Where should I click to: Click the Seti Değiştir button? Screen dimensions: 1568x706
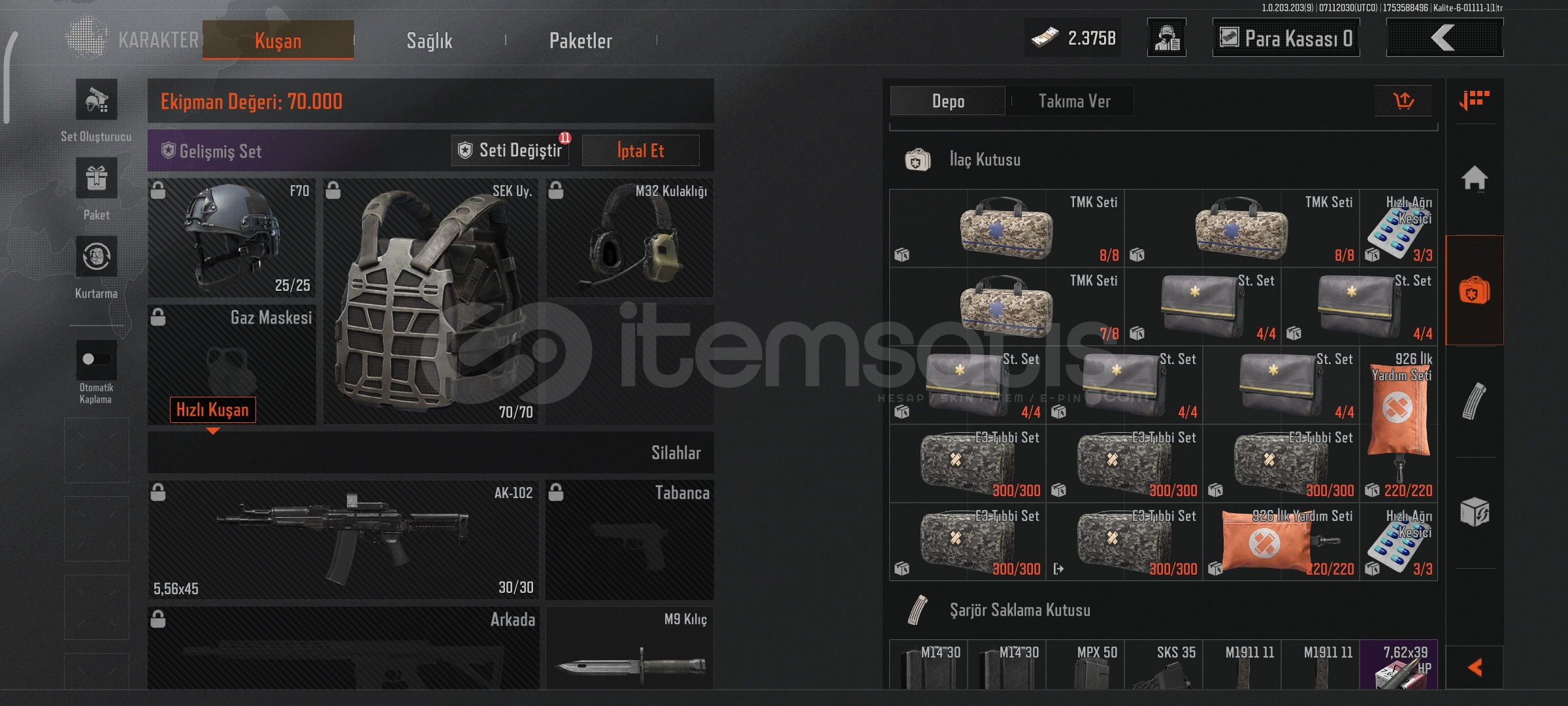click(x=510, y=150)
